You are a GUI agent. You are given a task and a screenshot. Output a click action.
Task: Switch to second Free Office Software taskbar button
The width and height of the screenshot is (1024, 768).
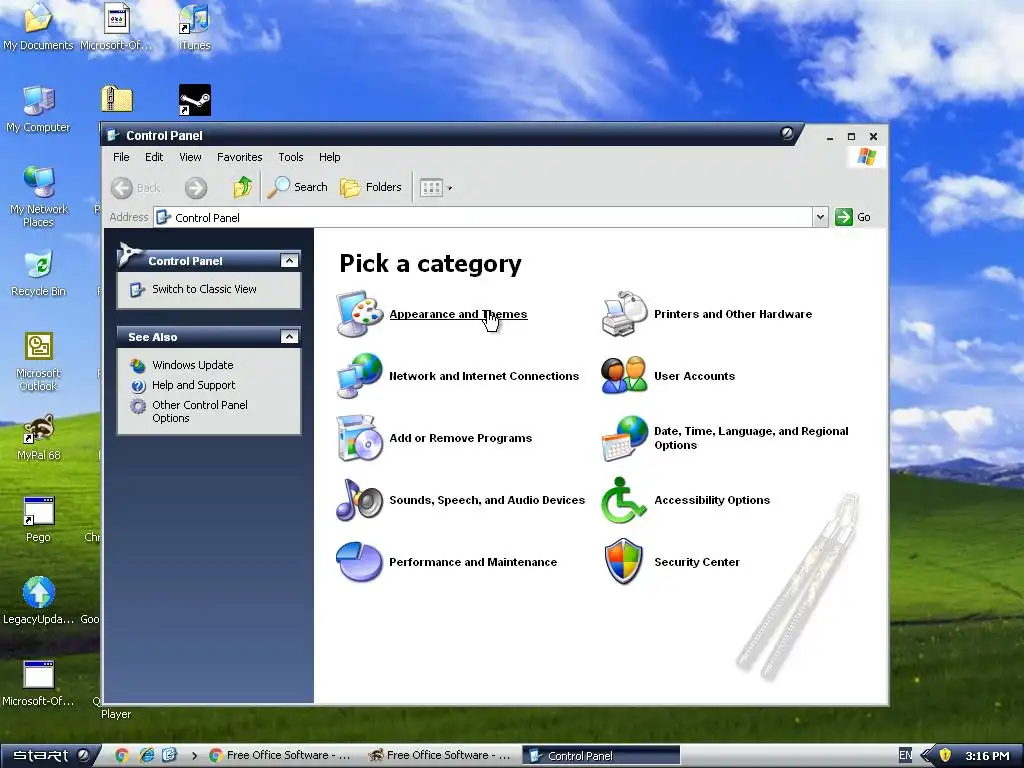(441, 756)
